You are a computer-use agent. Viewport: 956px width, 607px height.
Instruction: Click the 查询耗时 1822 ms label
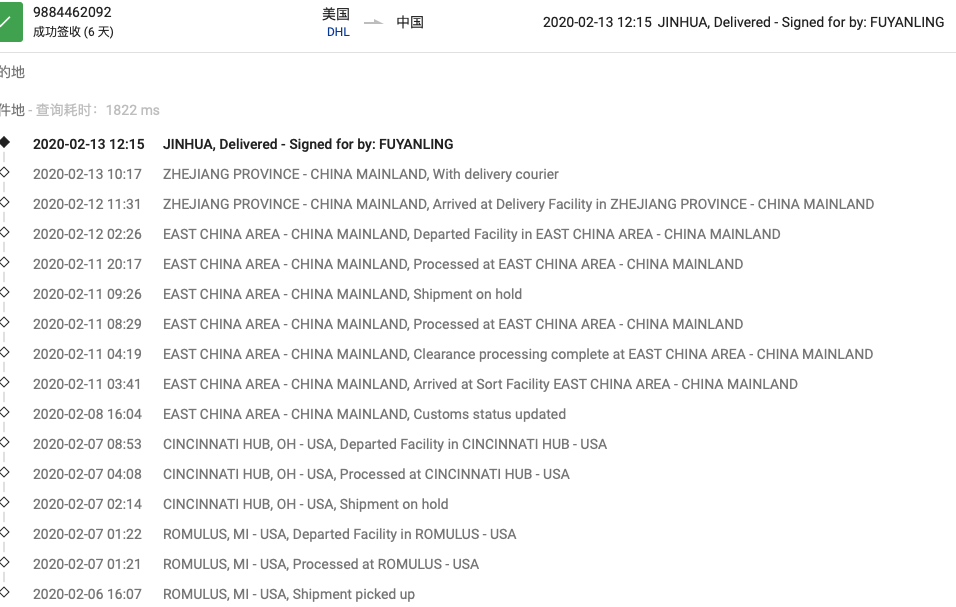click(x=98, y=110)
